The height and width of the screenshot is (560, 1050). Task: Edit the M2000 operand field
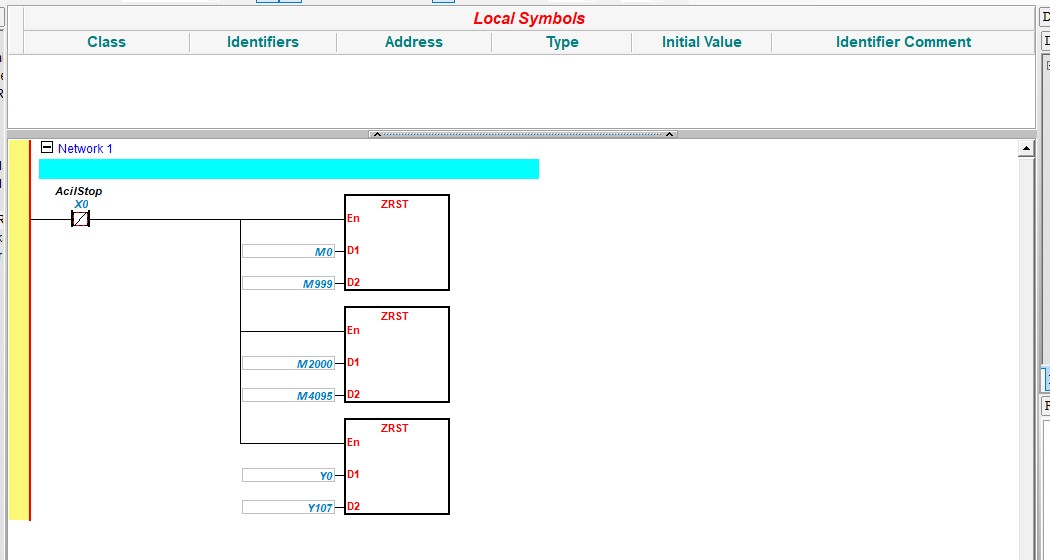pos(289,363)
